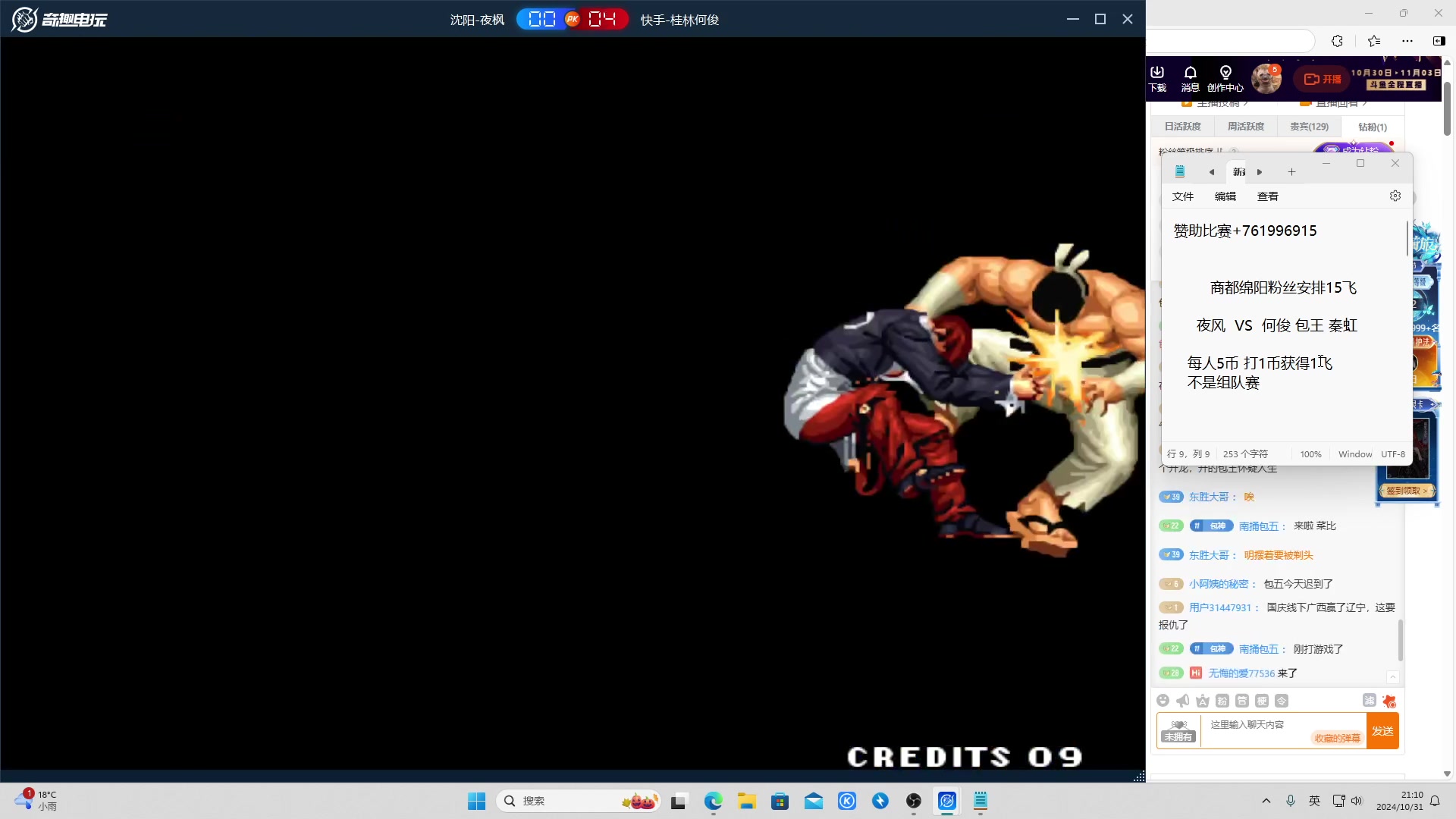Switch to the 钻粉(1) tab
The height and width of the screenshot is (819, 1456).
(1373, 127)
